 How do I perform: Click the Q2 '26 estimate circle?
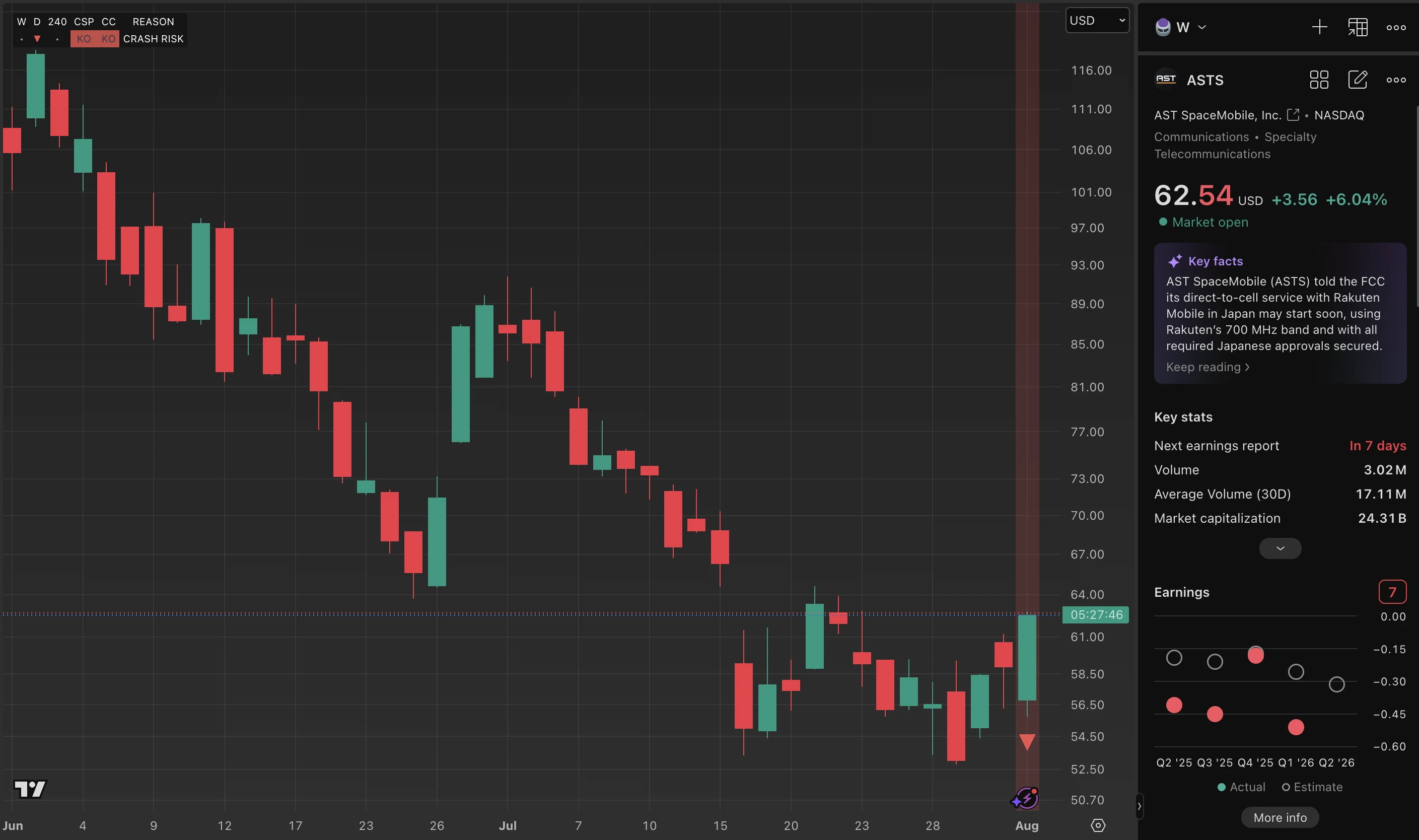pos(1336,684)
